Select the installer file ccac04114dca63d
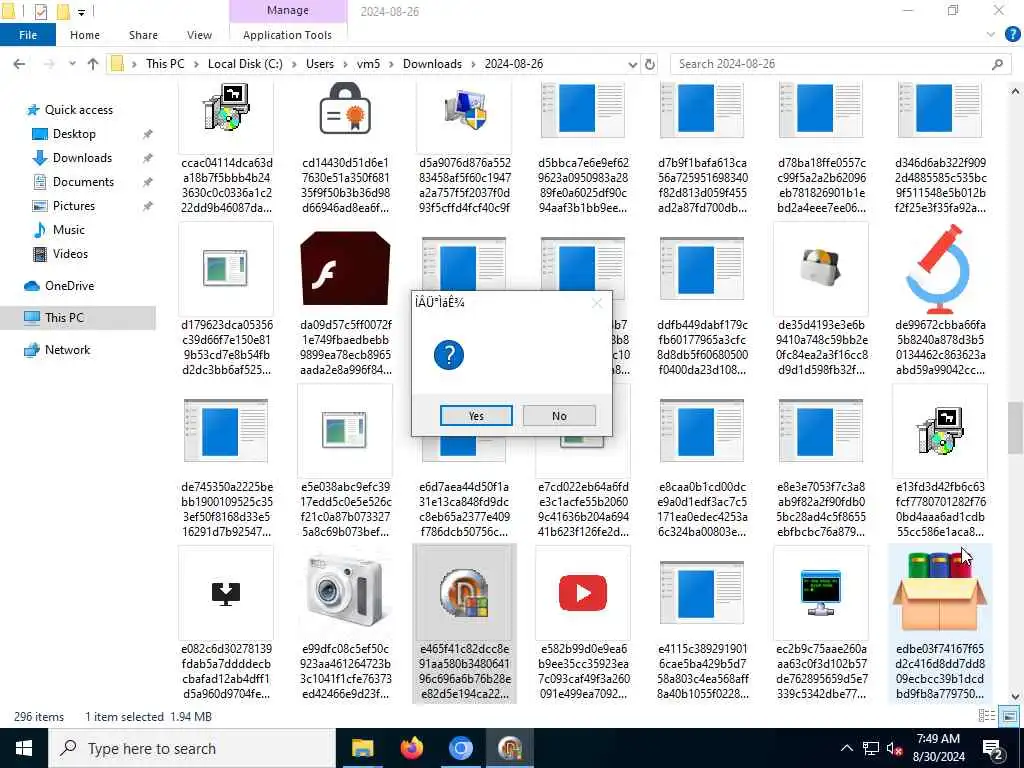The image size is (1024, 768). tap(226, 149)
